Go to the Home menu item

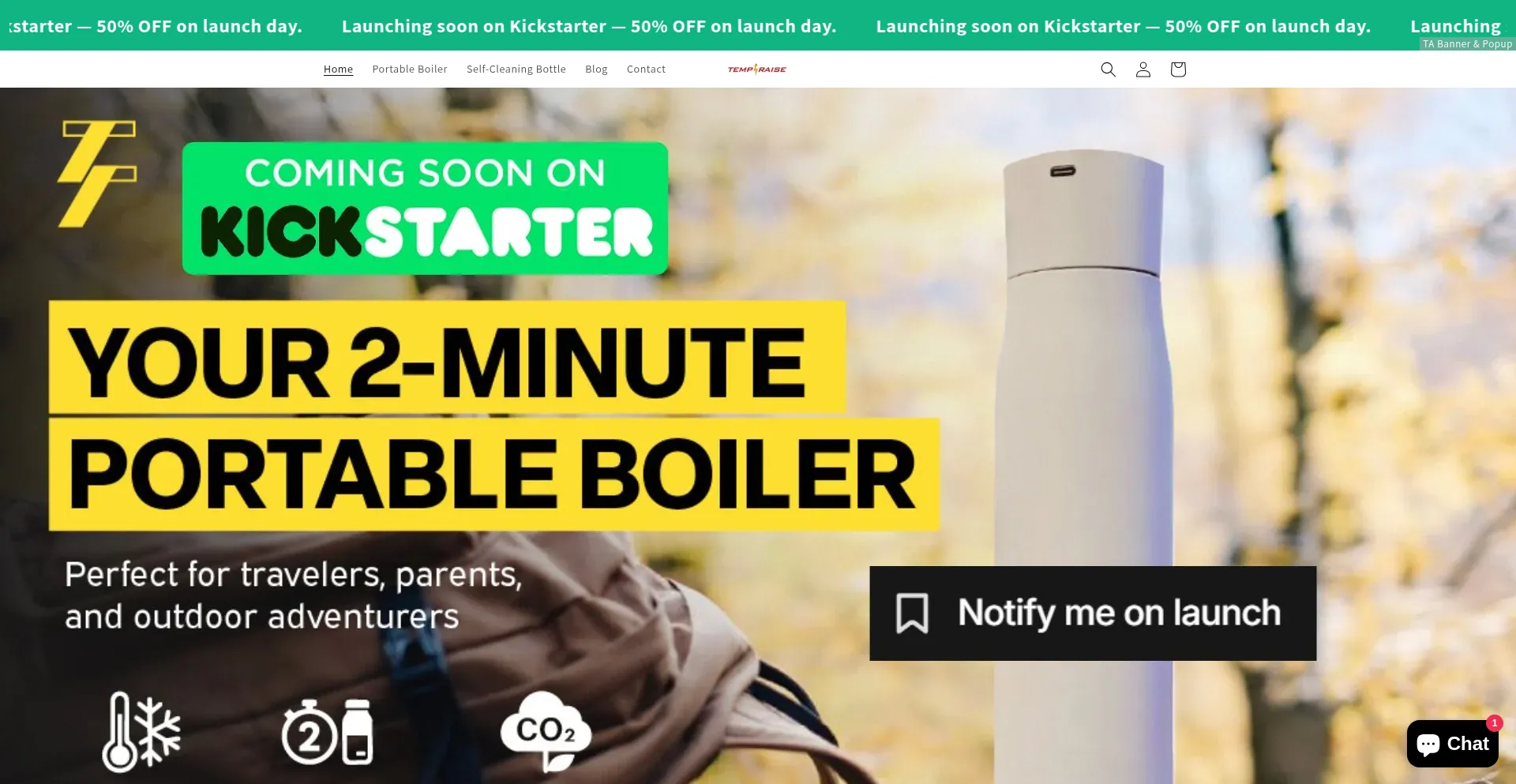coord(338,69)
